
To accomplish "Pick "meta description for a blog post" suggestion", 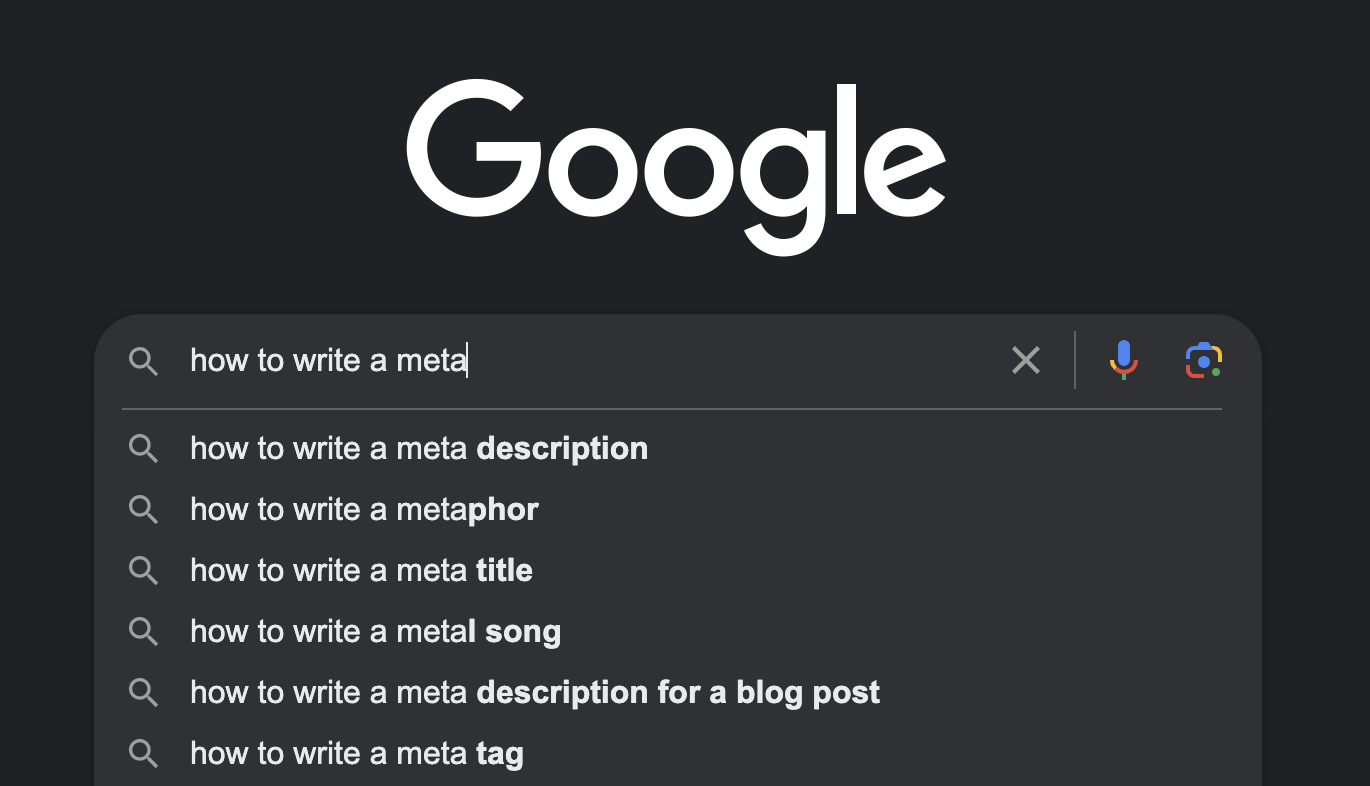I will pos(678,693).
